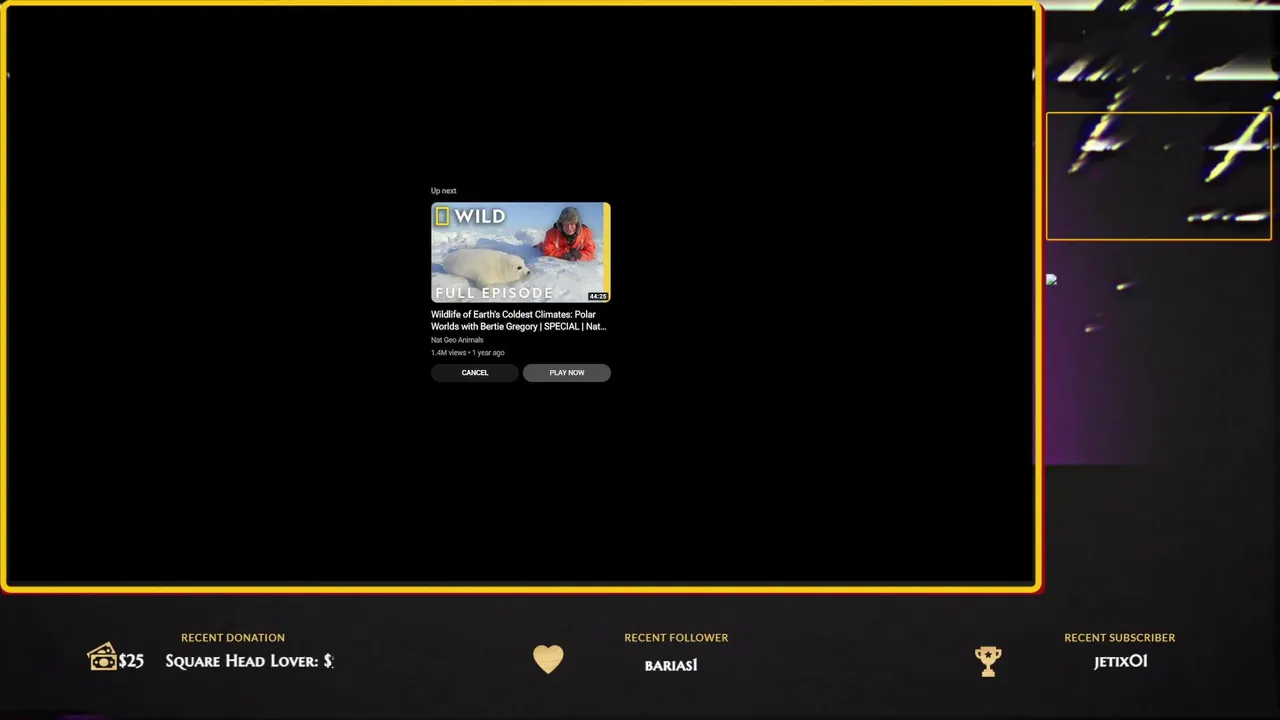
Task: Select subscriber name 'Jetix01'
Action: click(1120, 661)
